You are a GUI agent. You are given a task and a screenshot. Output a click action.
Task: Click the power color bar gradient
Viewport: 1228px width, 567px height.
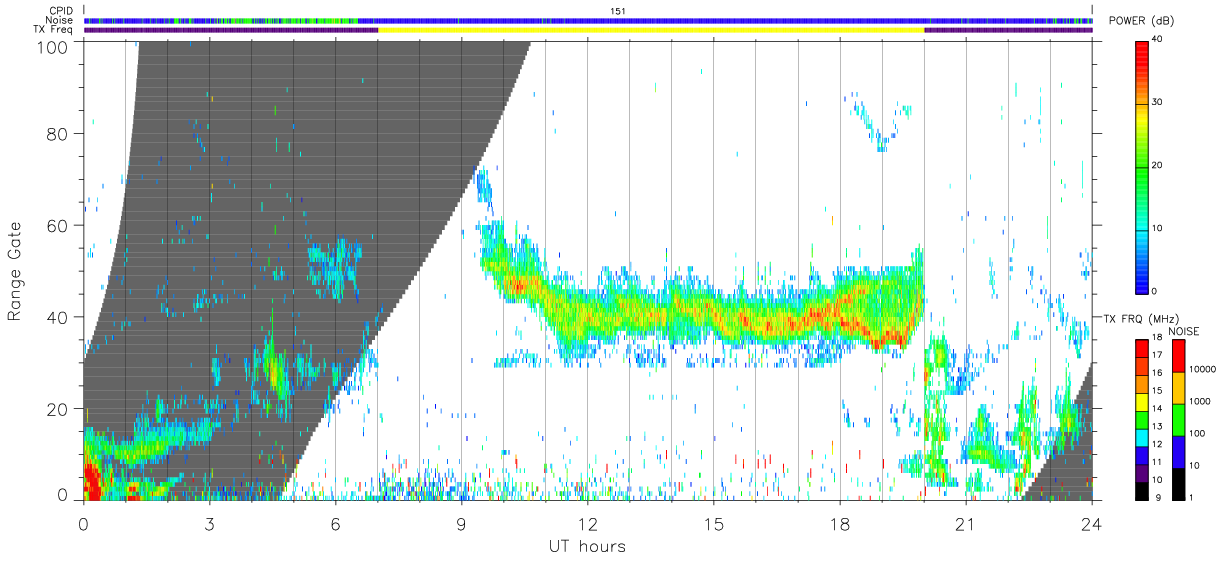point(1142,166)
